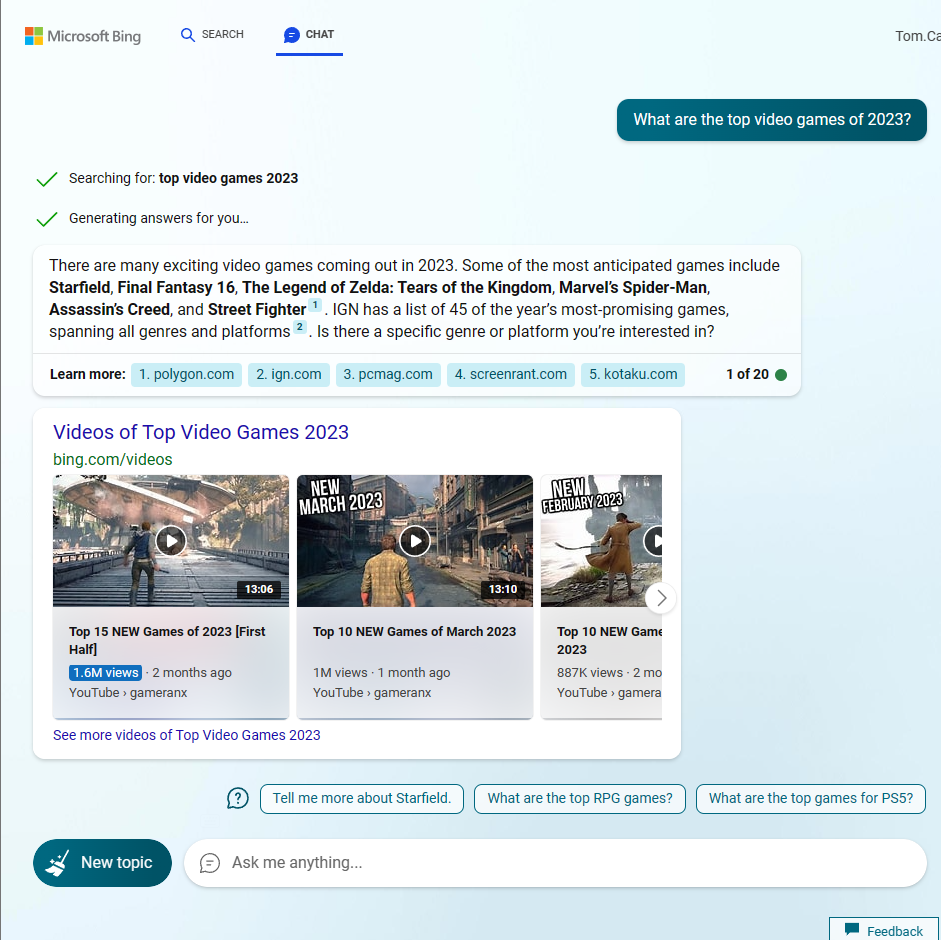
Task: Click citation superscript 1 after Street Fighter
Action: [x=315, y=305]
